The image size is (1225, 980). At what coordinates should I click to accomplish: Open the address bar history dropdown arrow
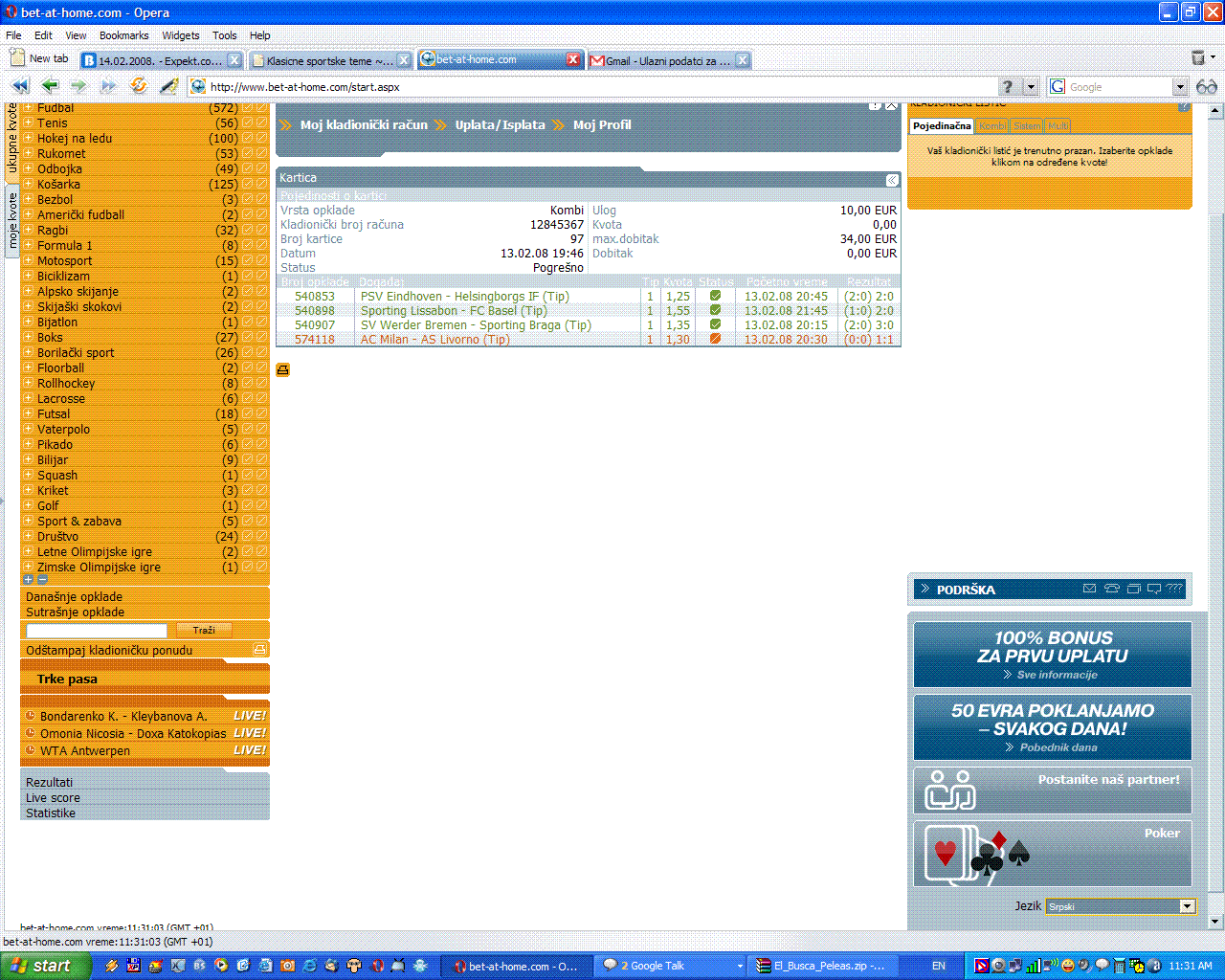point(1031,87)
